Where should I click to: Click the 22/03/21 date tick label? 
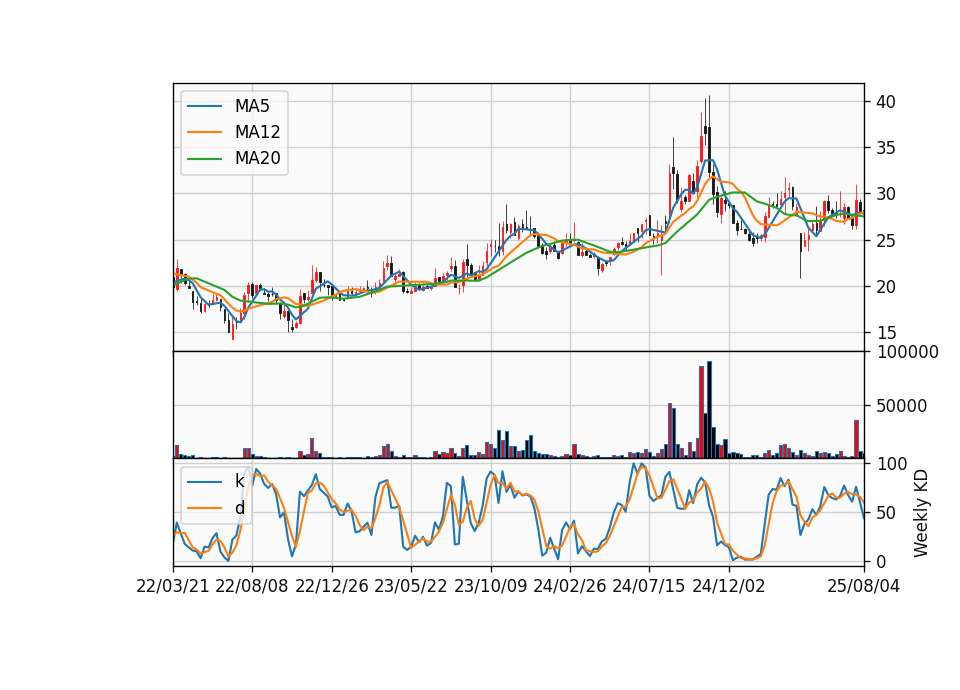pos(173,586)
